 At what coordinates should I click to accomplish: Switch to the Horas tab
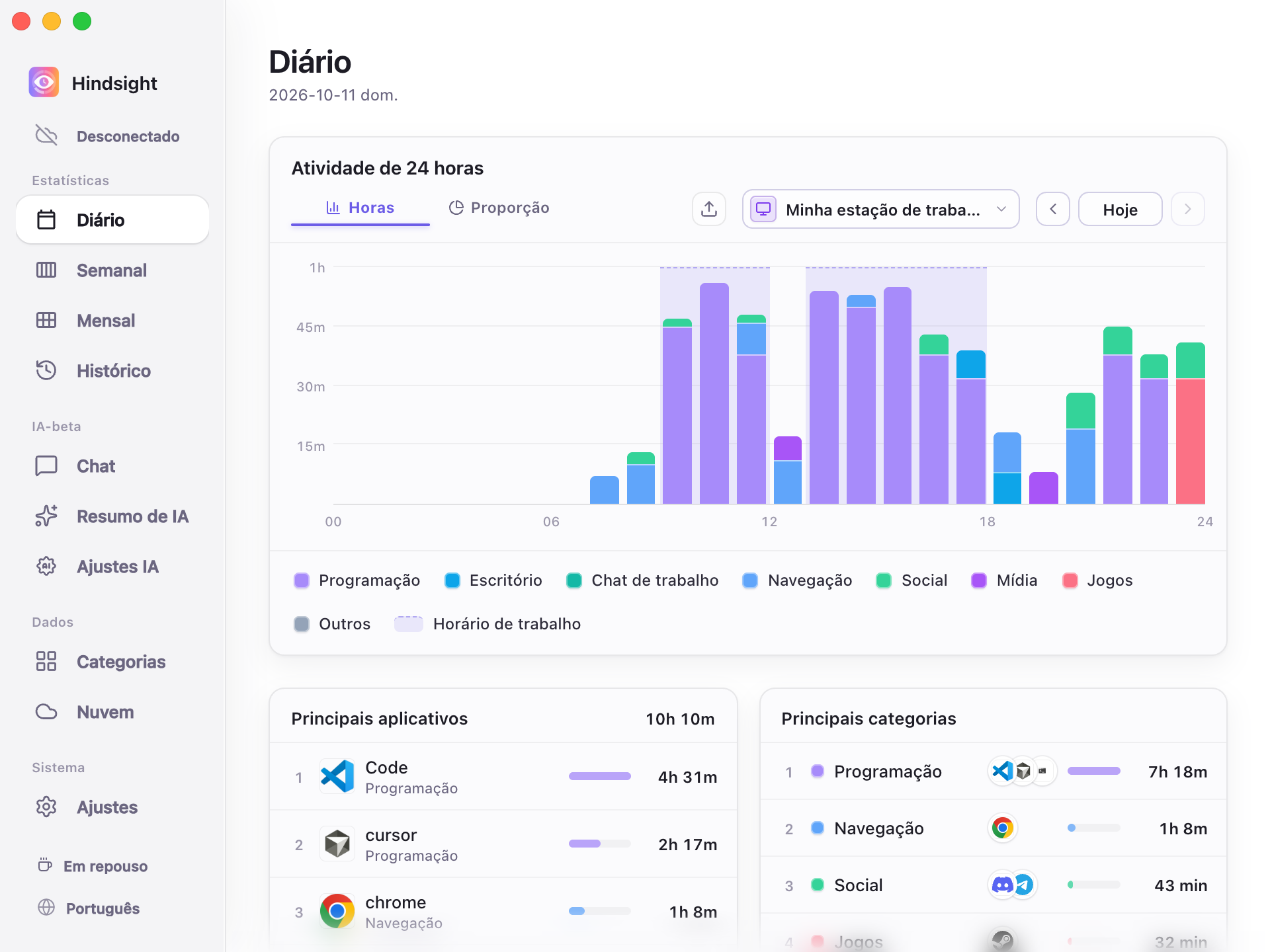pyautogui.click(x=360, y=208)
